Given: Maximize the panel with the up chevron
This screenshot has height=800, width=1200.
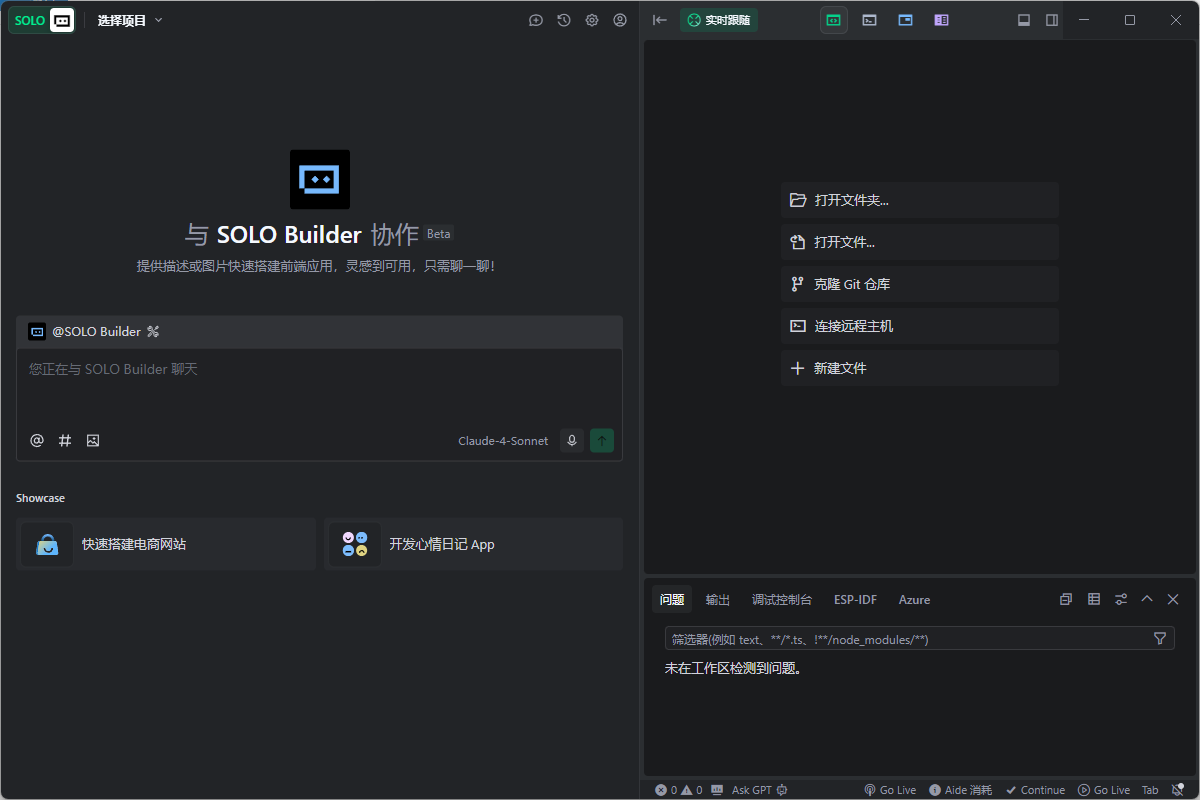Looking at the screenshot, I should coord(1147,599).
